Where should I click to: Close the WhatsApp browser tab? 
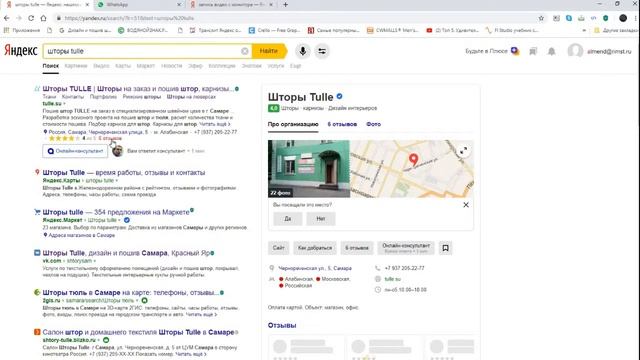click(179, 4)
